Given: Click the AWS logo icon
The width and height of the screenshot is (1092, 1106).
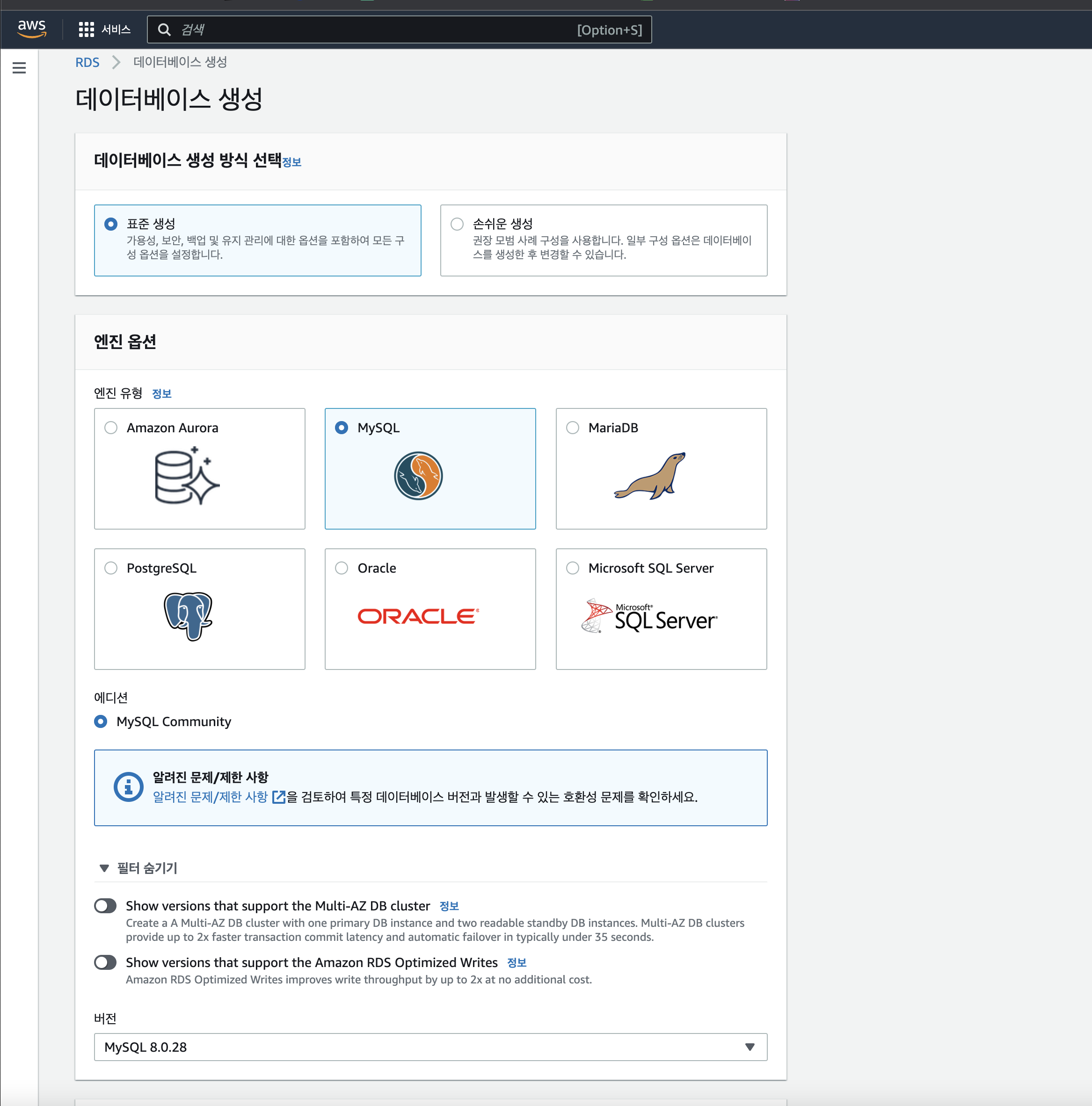Looking at the screenshot, I should [31, 29].
